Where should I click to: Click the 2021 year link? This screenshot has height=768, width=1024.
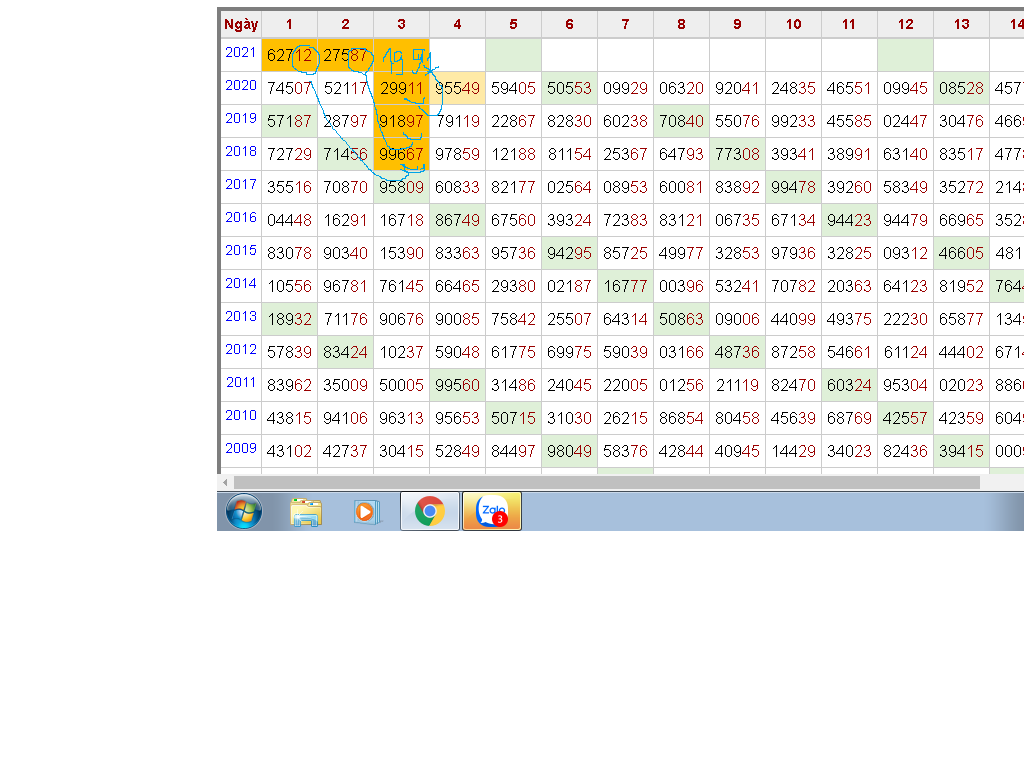tap(240, 53)
